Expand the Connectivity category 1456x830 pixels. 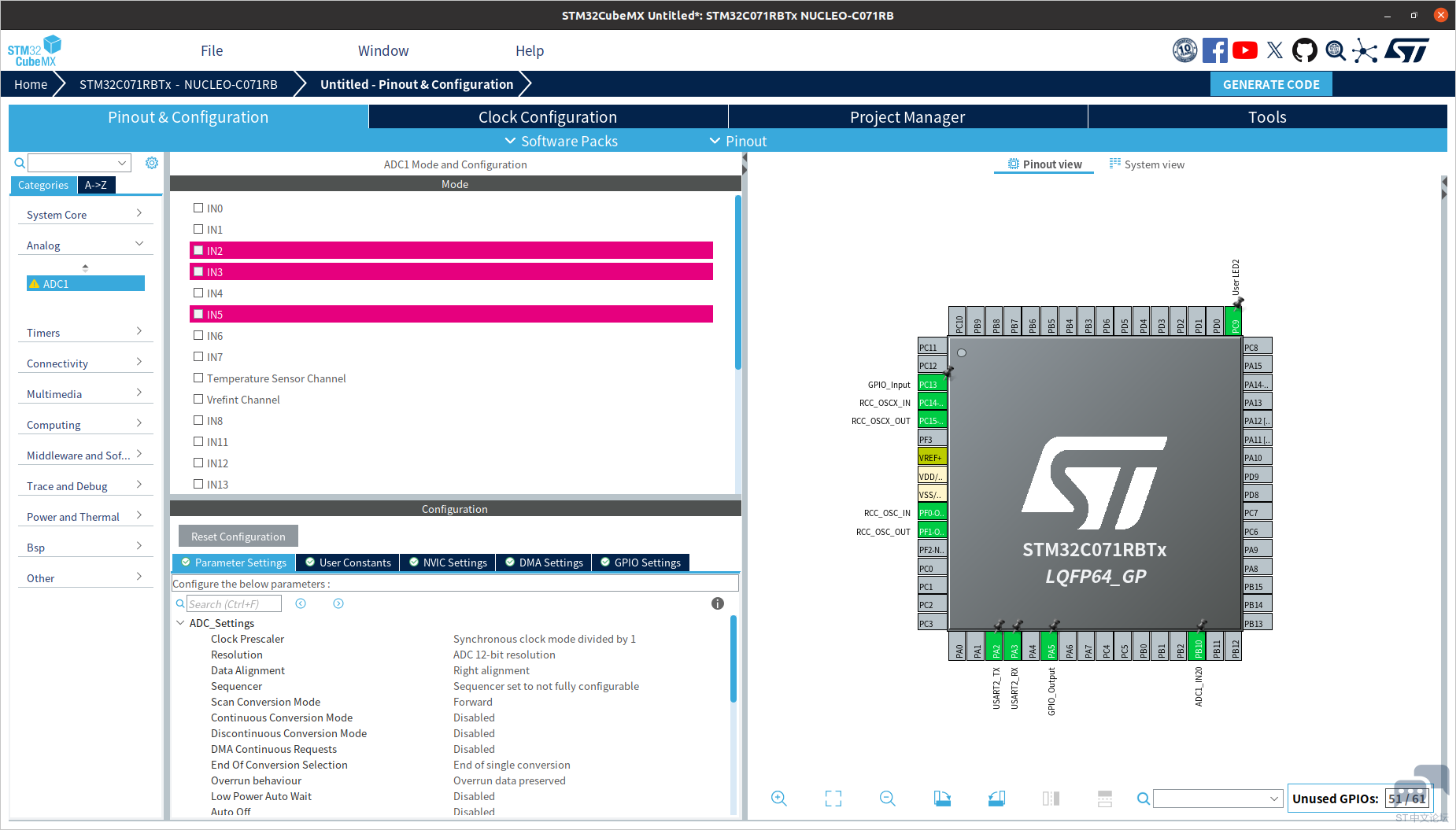(85, 363)
